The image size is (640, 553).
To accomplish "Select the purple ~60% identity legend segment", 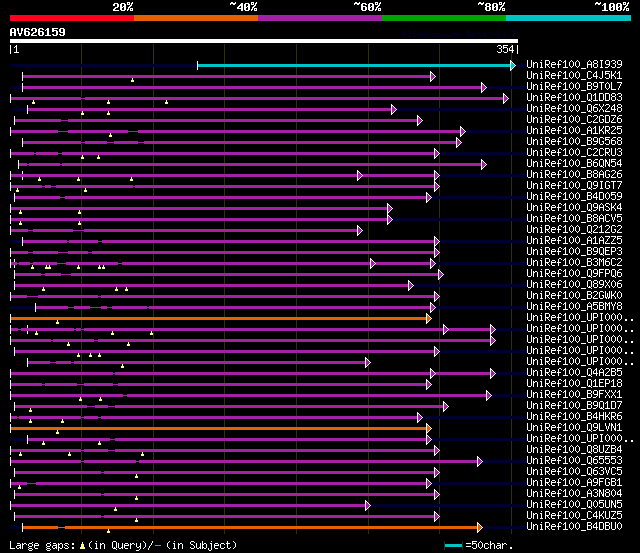I will pos(320,18).
